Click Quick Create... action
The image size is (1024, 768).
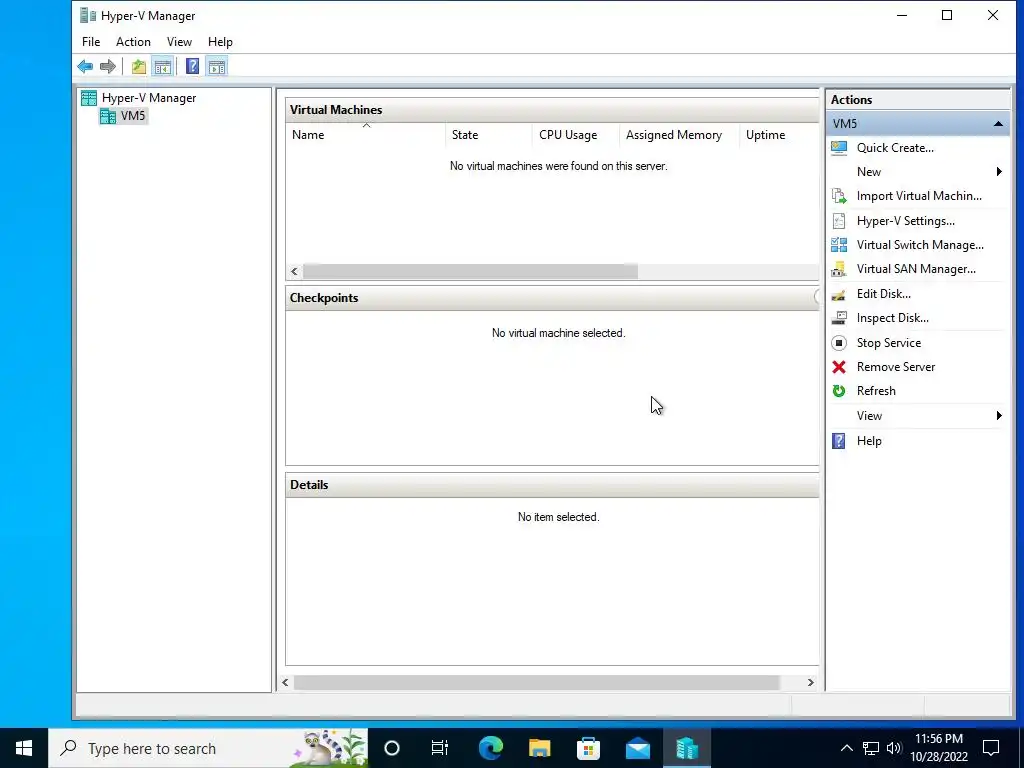pos(895,148)
